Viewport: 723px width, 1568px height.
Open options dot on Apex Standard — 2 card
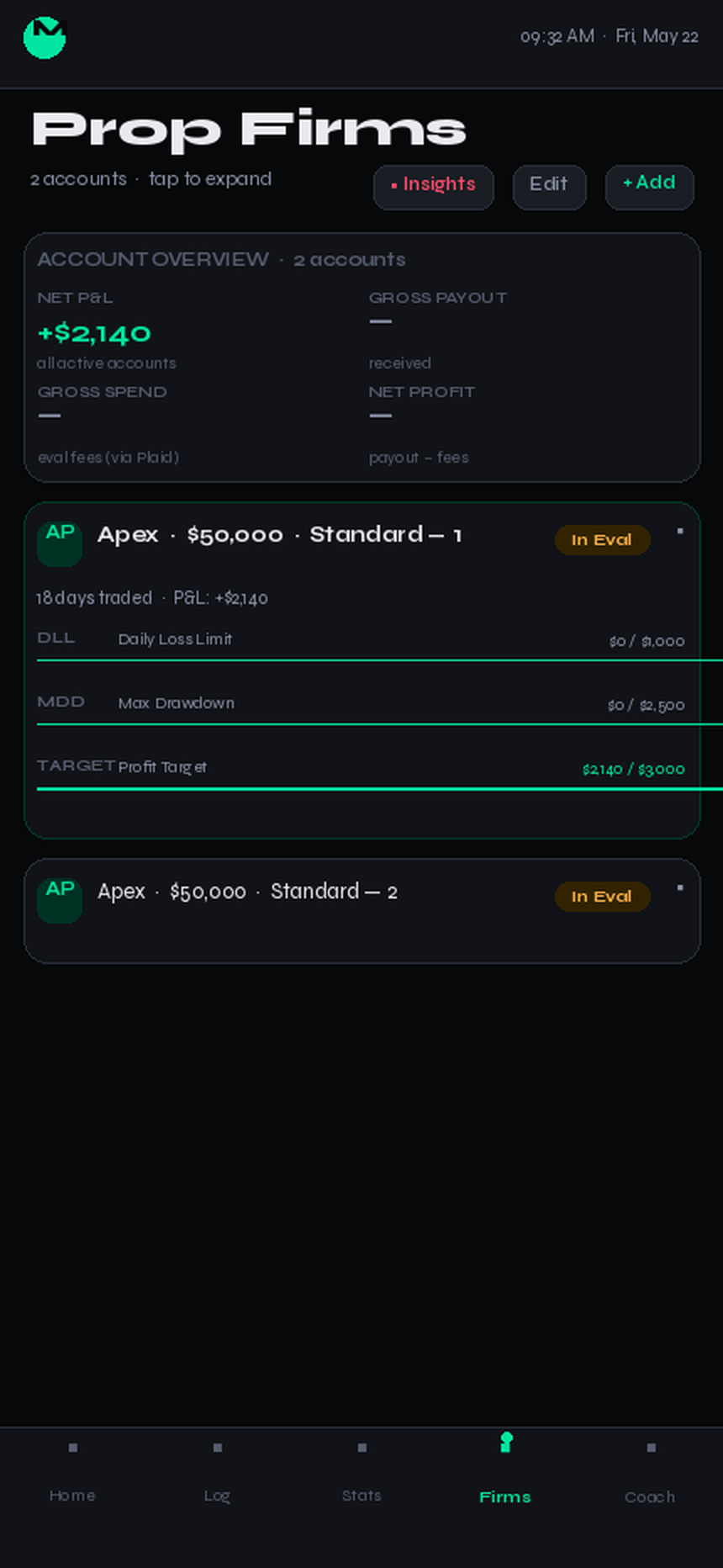pos(680,888)
